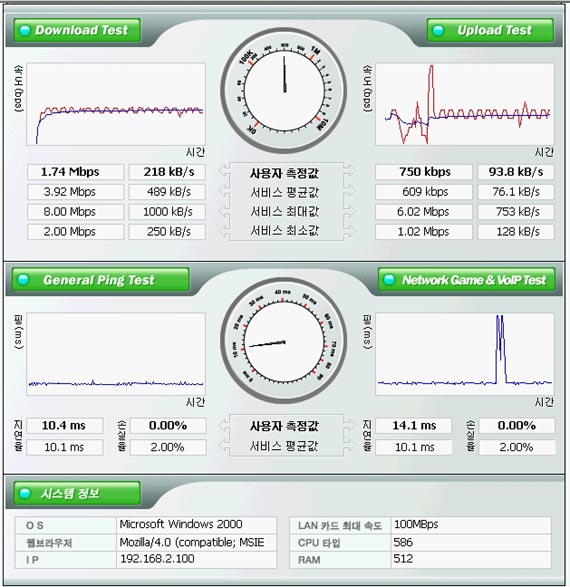Select the 750 kbps upload value field
This screenshot has width=570, height=587.
point(424,172)
